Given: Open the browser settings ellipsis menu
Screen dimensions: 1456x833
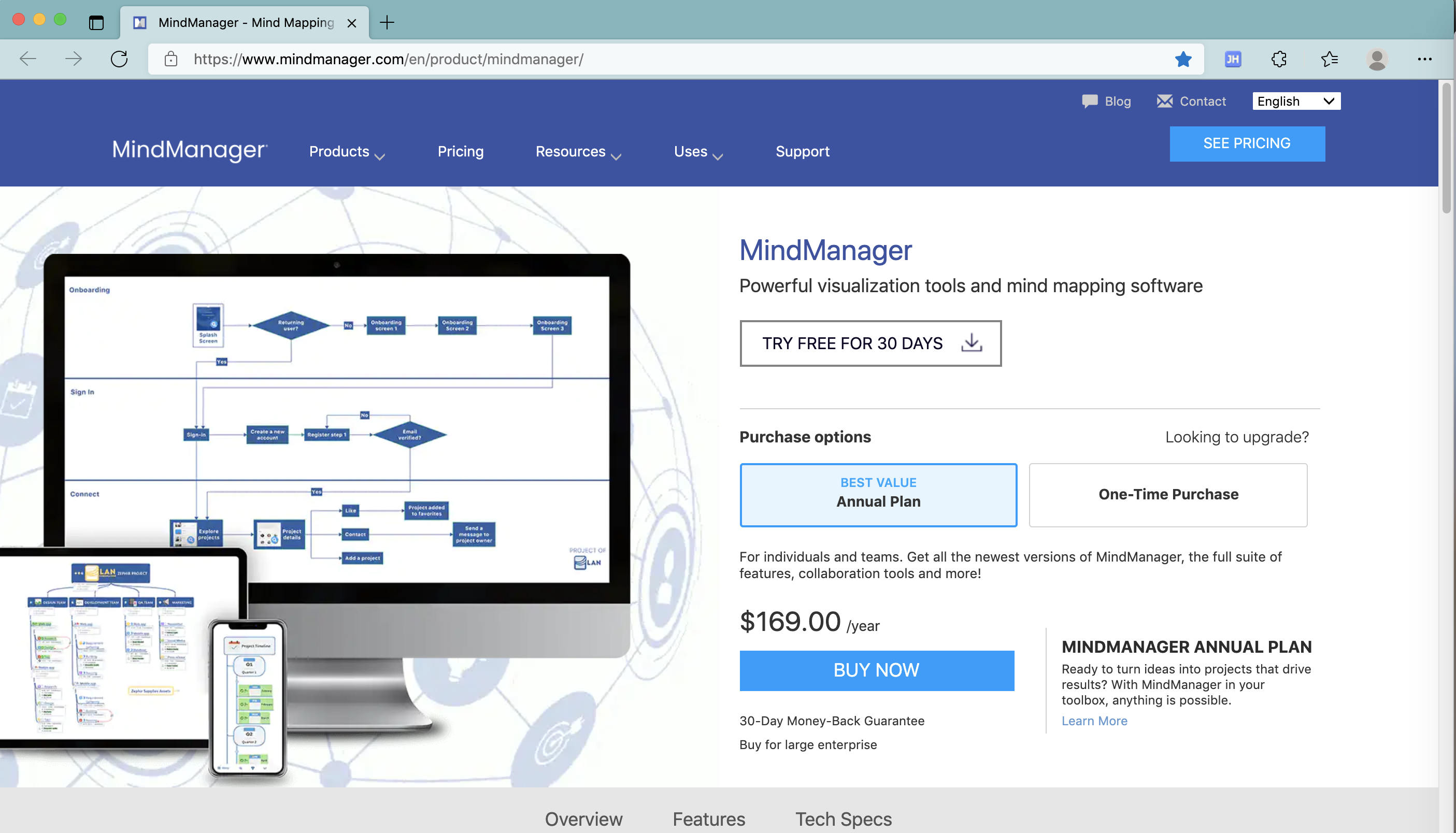Looking at the screenshot, I should click(x=1424, y=59).
